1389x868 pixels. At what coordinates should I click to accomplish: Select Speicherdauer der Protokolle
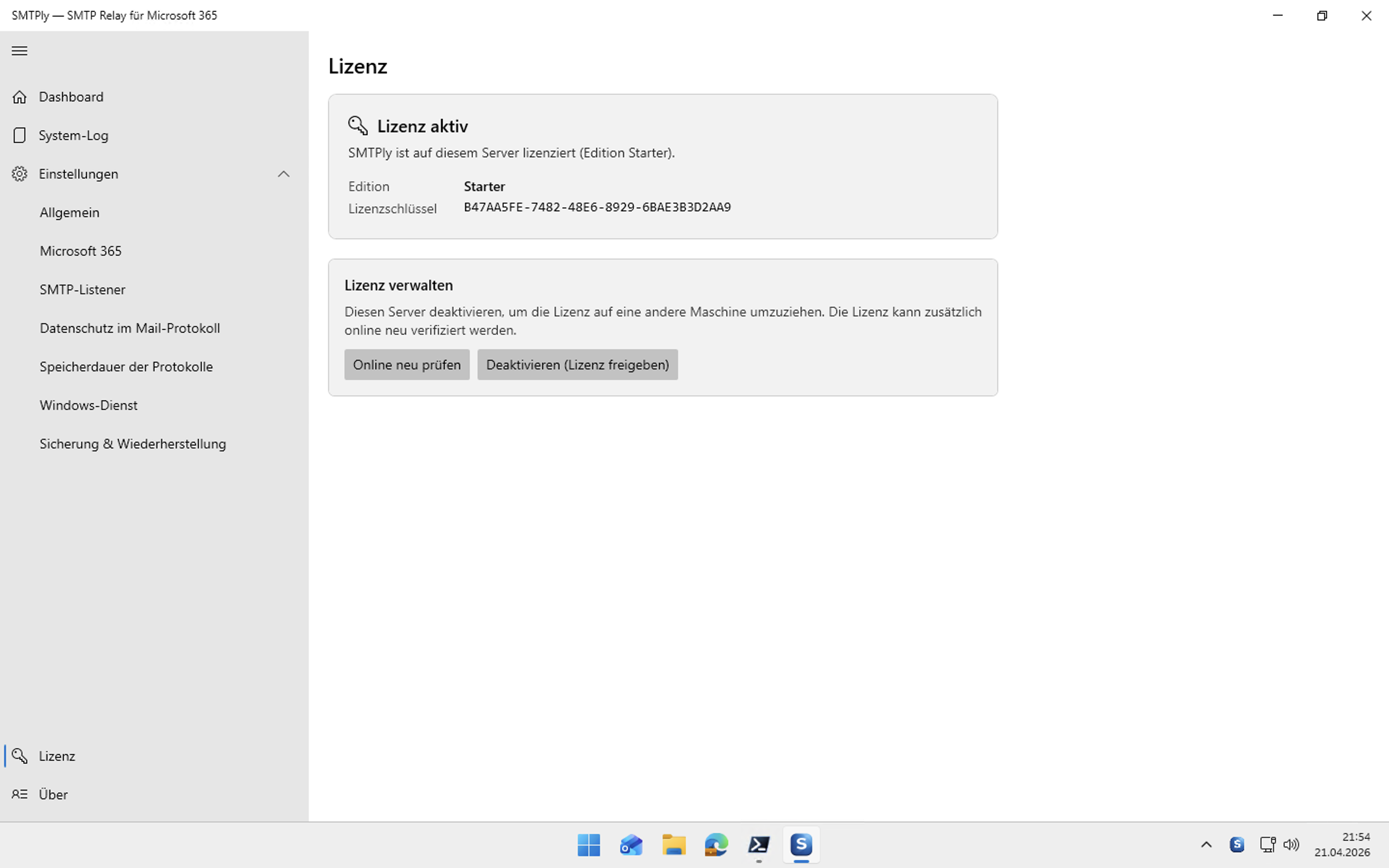click(x=126, y=366)
